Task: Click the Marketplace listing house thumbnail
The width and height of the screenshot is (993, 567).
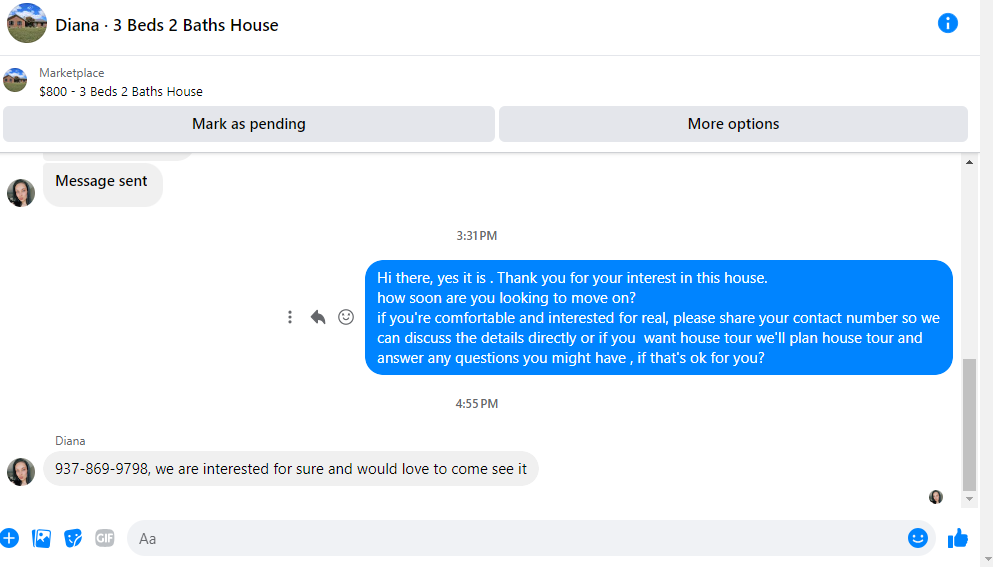Action: pyautogui.click(x=15, y=80)
